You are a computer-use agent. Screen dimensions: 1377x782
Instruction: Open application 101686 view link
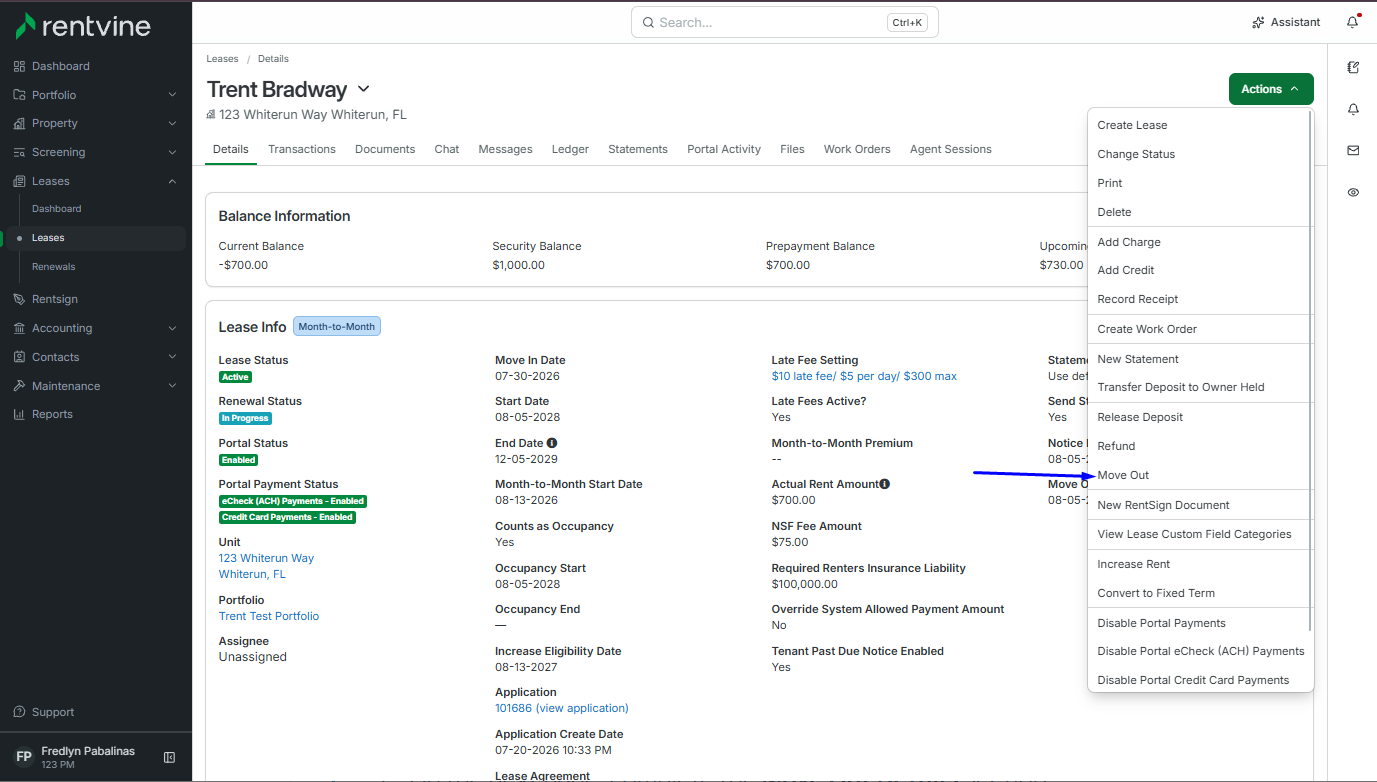(562, 708)
